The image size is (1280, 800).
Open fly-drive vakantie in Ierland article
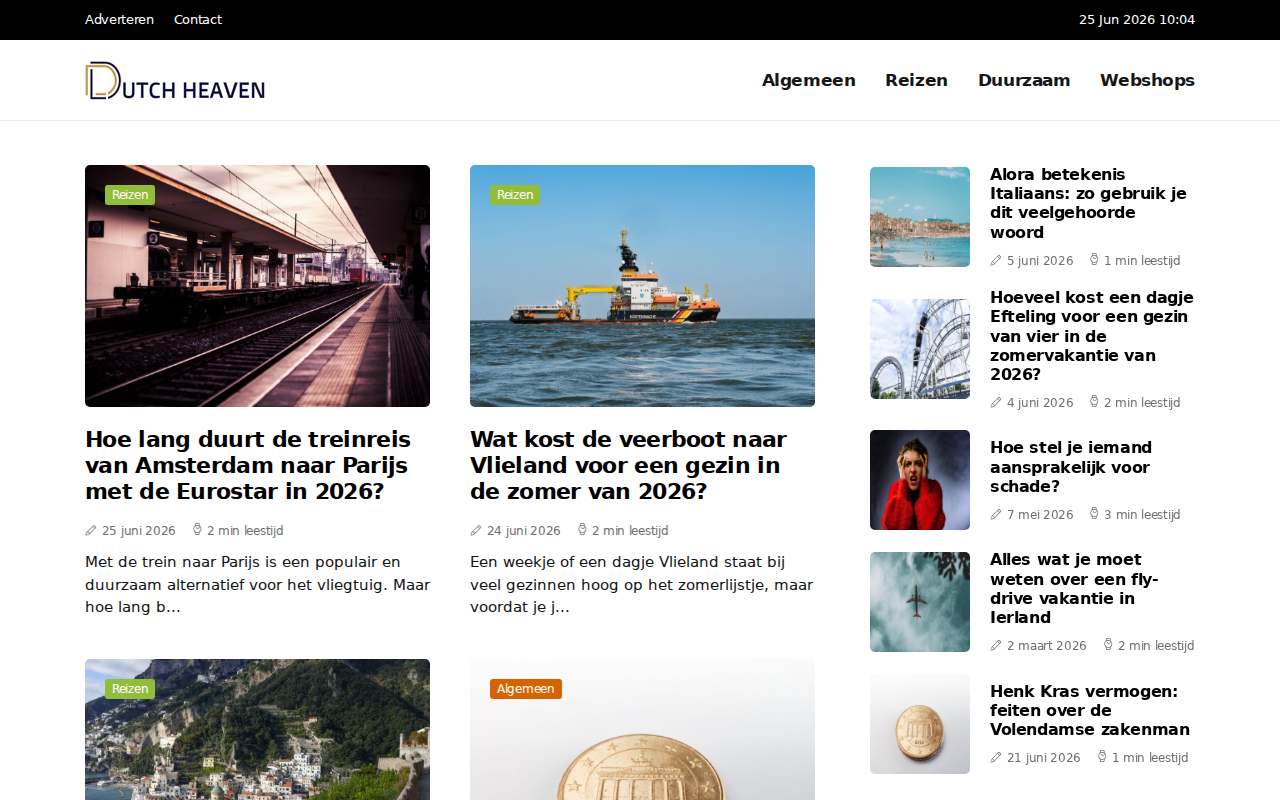[x=1074, y=588]
